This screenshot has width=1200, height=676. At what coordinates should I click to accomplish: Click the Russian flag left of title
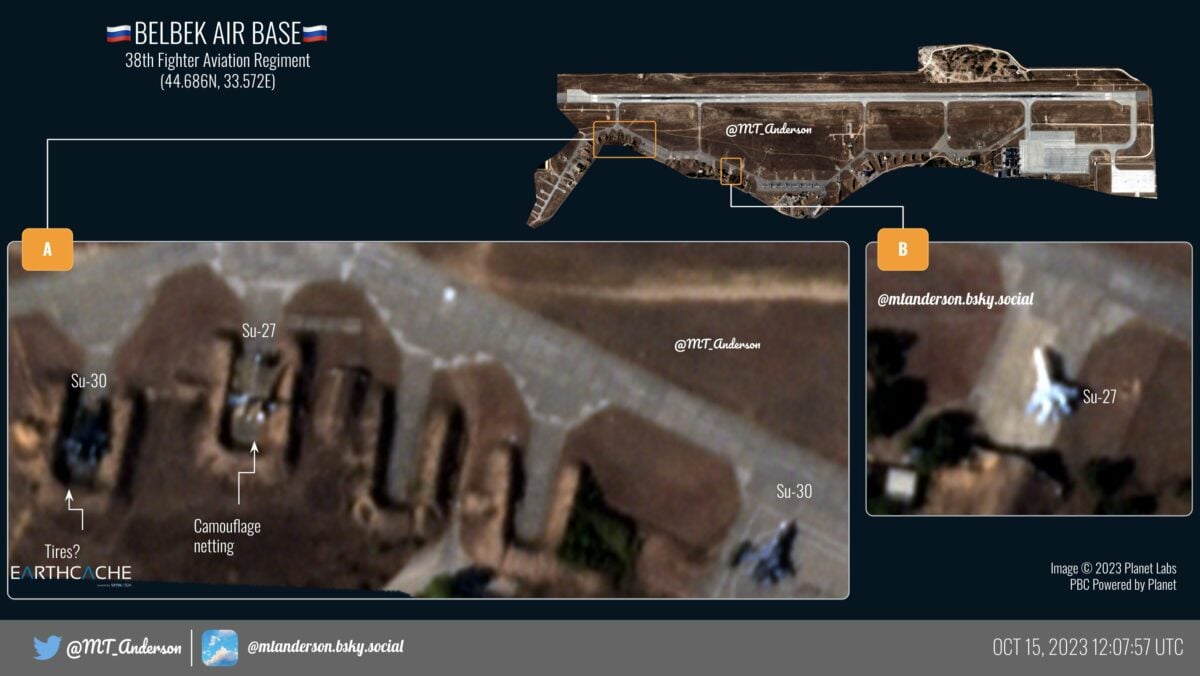point(118,34)
